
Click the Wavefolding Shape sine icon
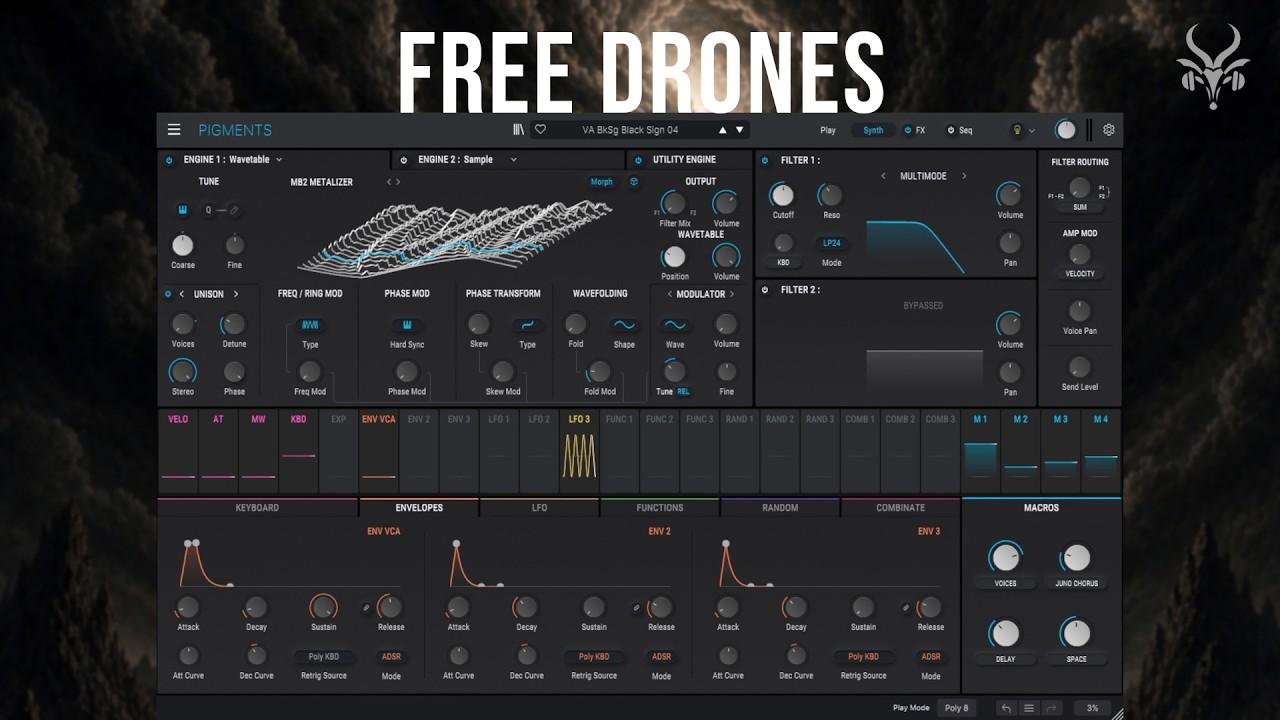coord(624,325)
